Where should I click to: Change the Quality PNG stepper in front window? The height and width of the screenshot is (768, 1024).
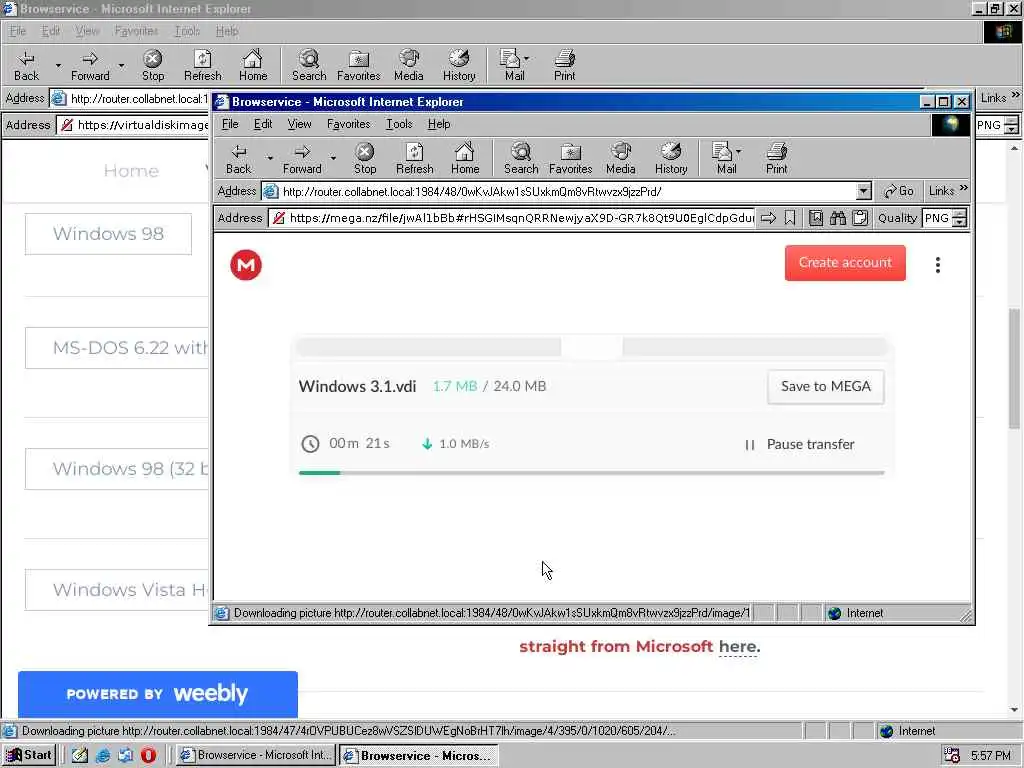959,218
